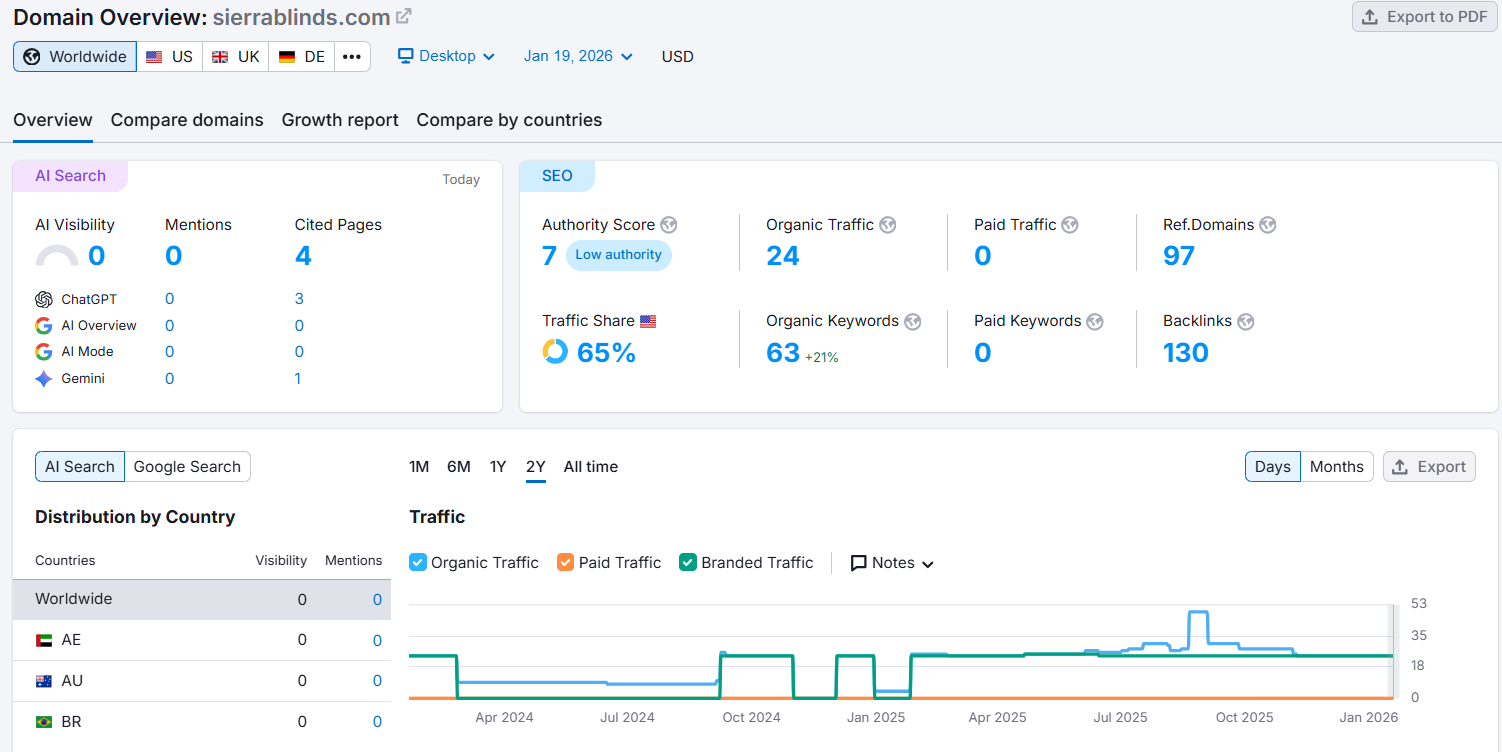Select the Google Search tab

pyautogui.click(x=187, y=466)
